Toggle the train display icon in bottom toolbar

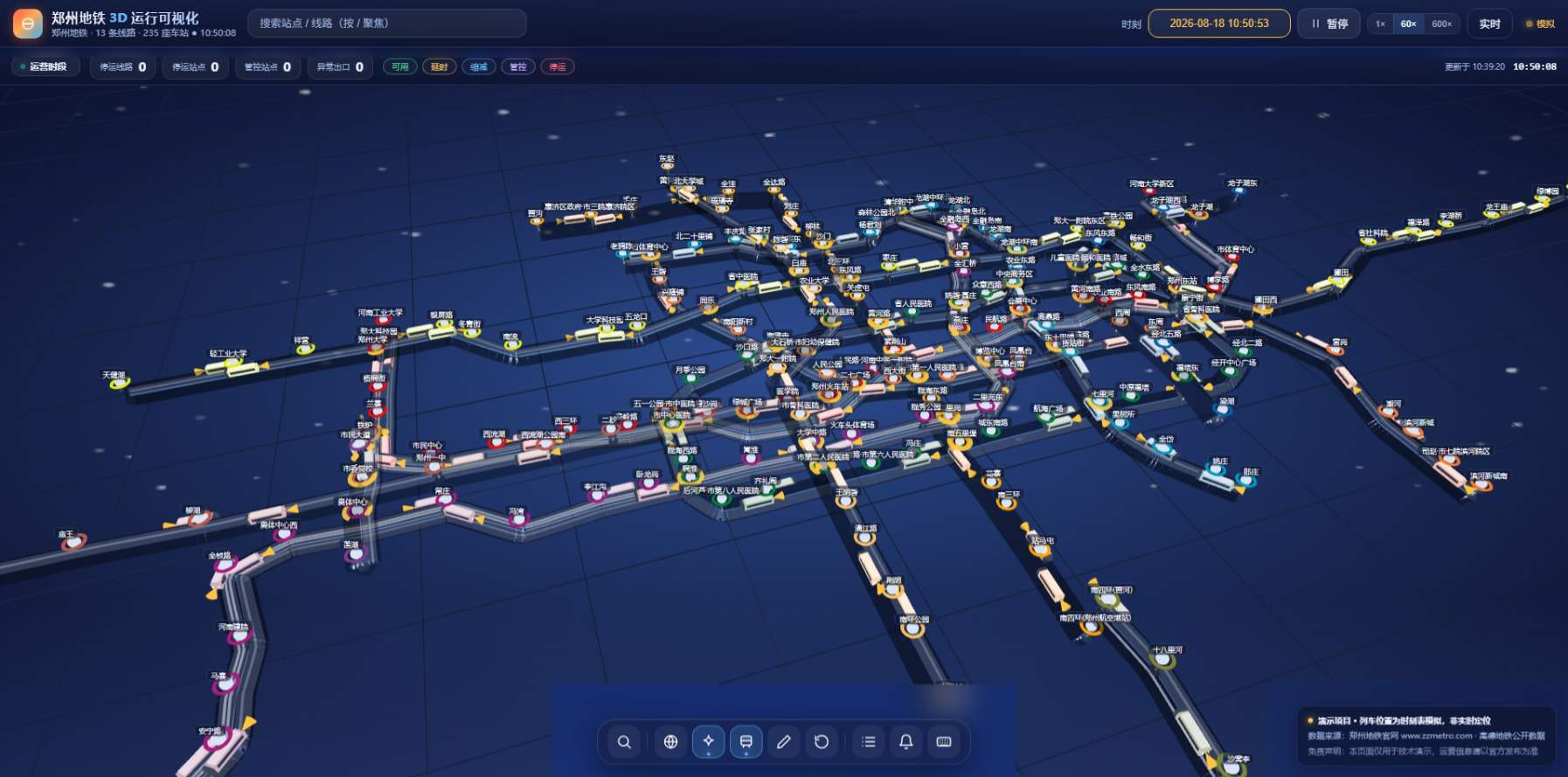click(x=746, y=742)
